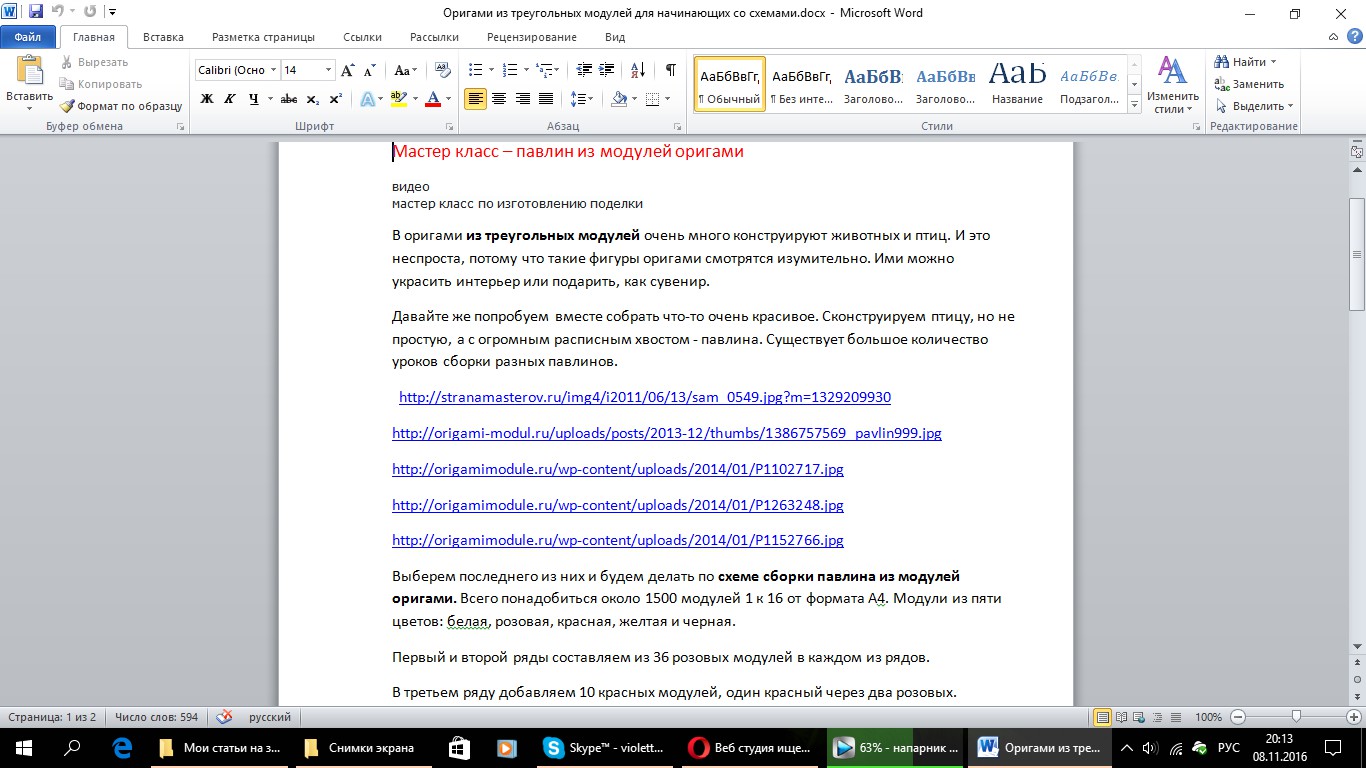Open the P1102717.jpg hyperlink
The height and width of the screenshot is (768, 1366).
(x=618, y=469)
